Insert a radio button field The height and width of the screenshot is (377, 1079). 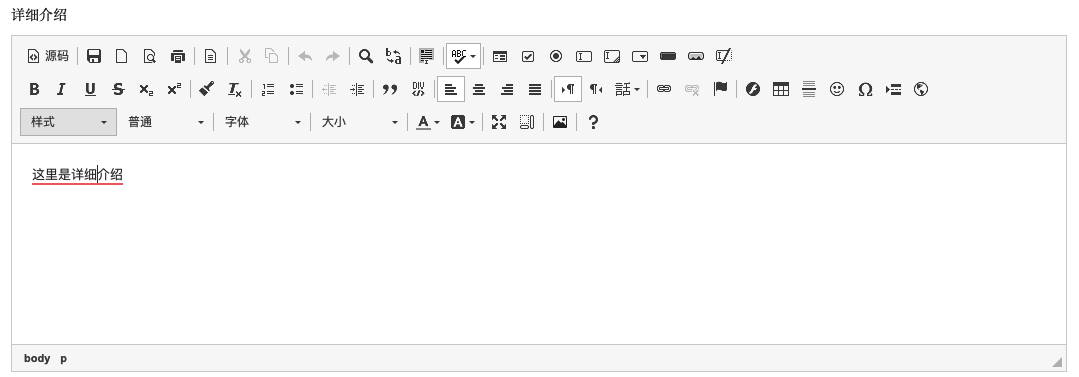[x=556, y=56]
